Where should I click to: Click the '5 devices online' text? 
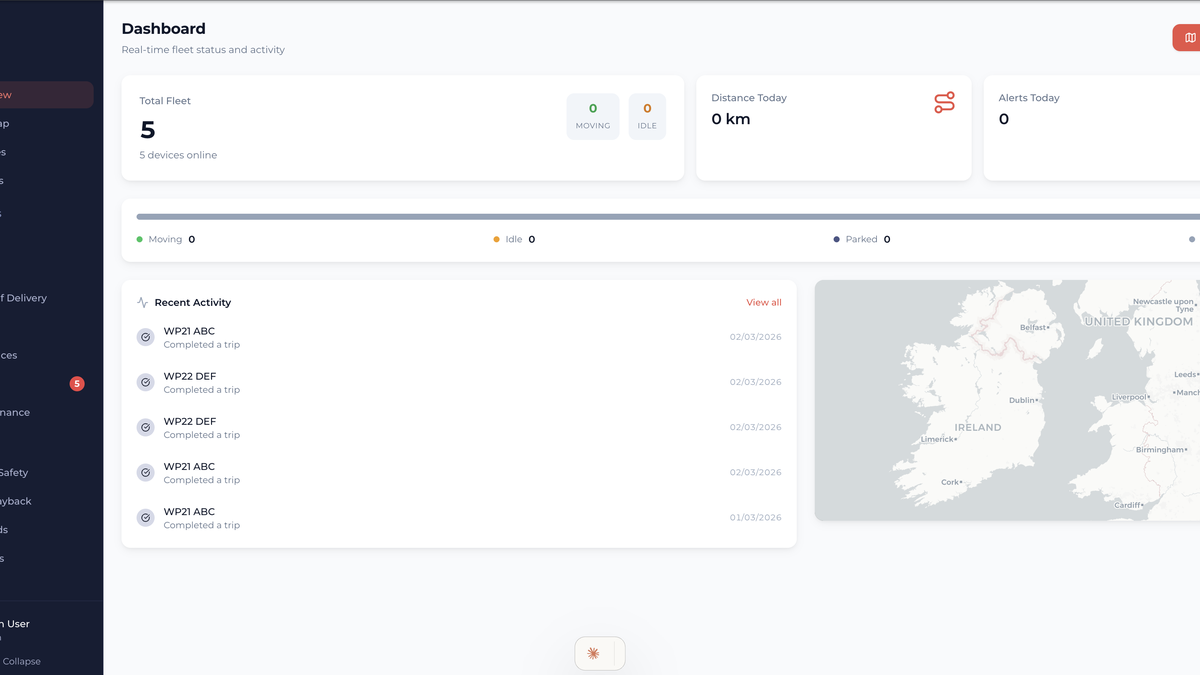pyautogui.click(x=178, y=155)
